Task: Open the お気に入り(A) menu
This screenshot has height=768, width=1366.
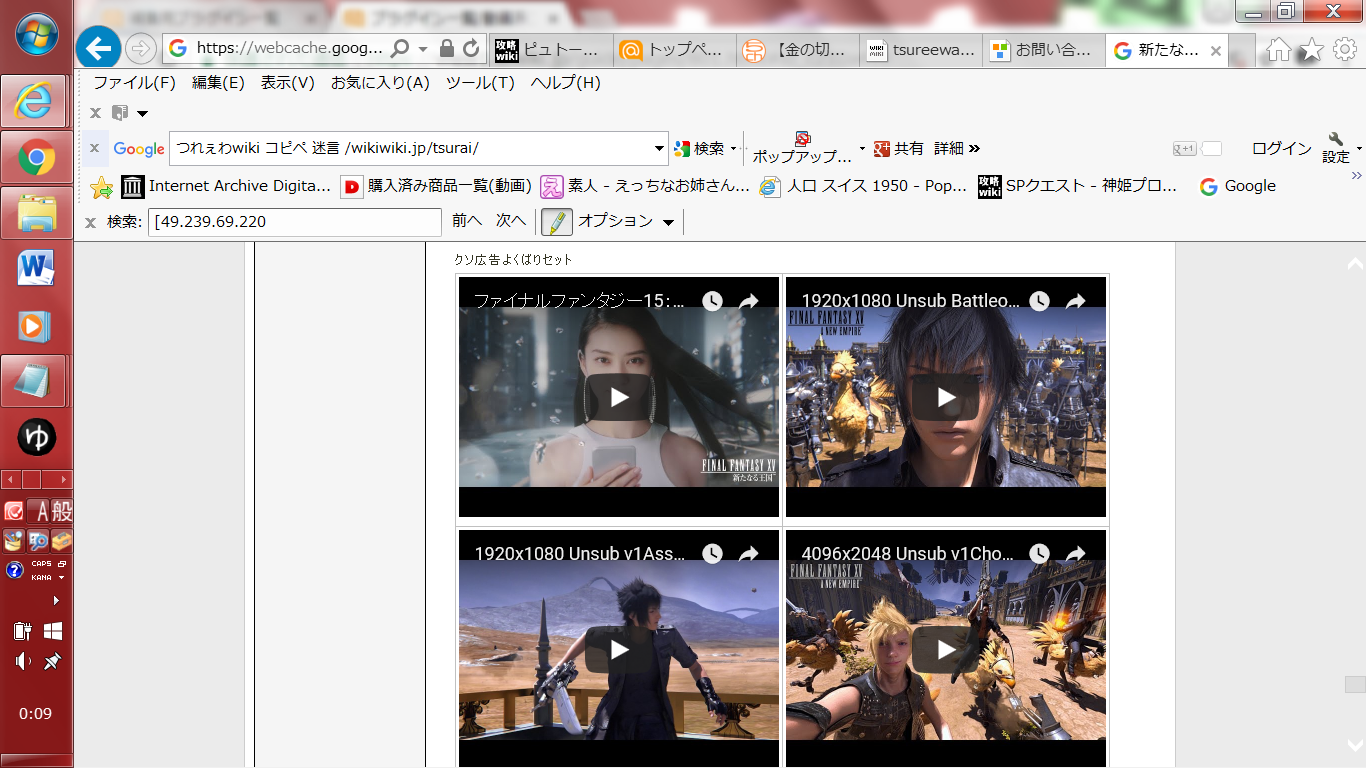Action: (380, 83)
